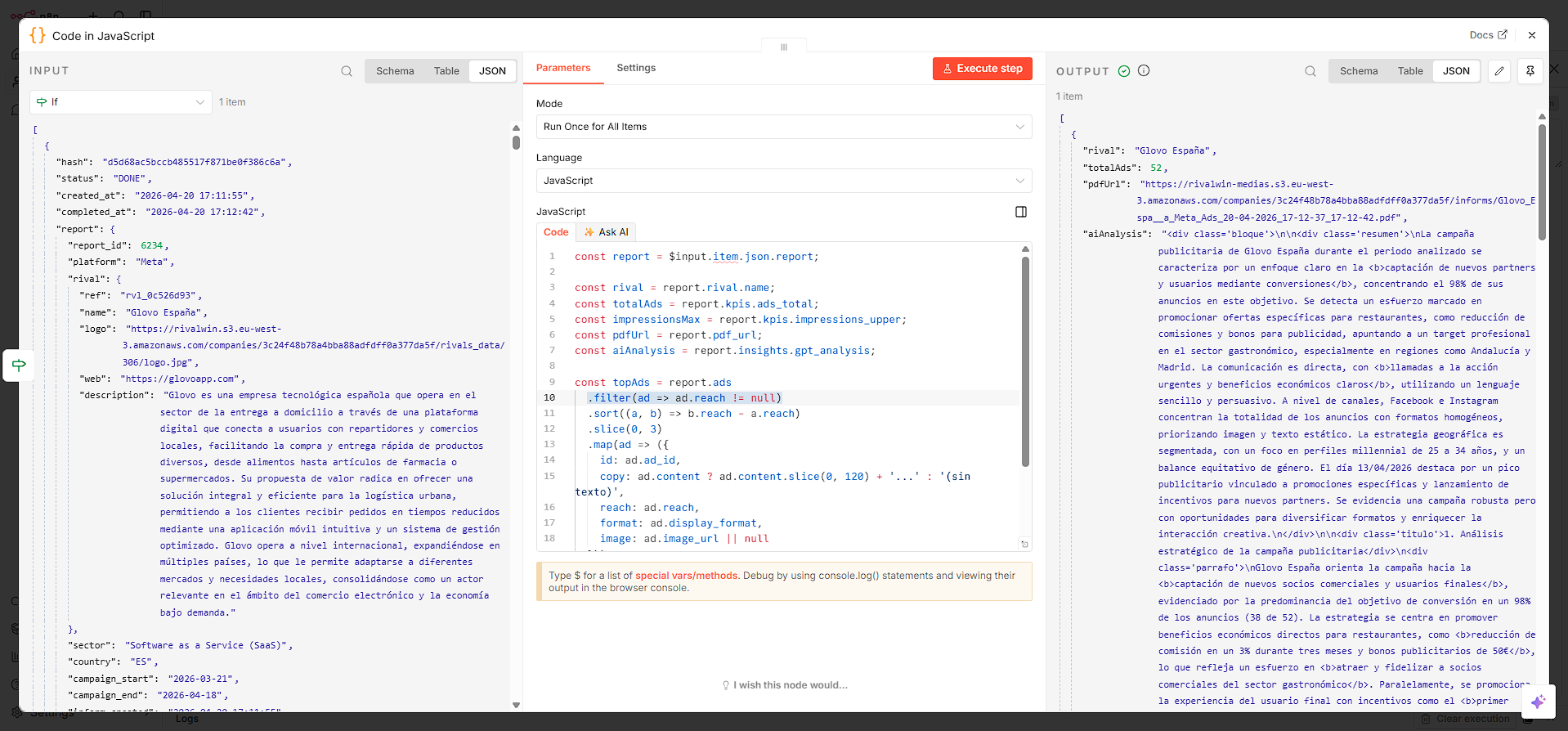Grab the panel drag handle at top
This screenshot has width=1568, height=731.
[784, 47]
